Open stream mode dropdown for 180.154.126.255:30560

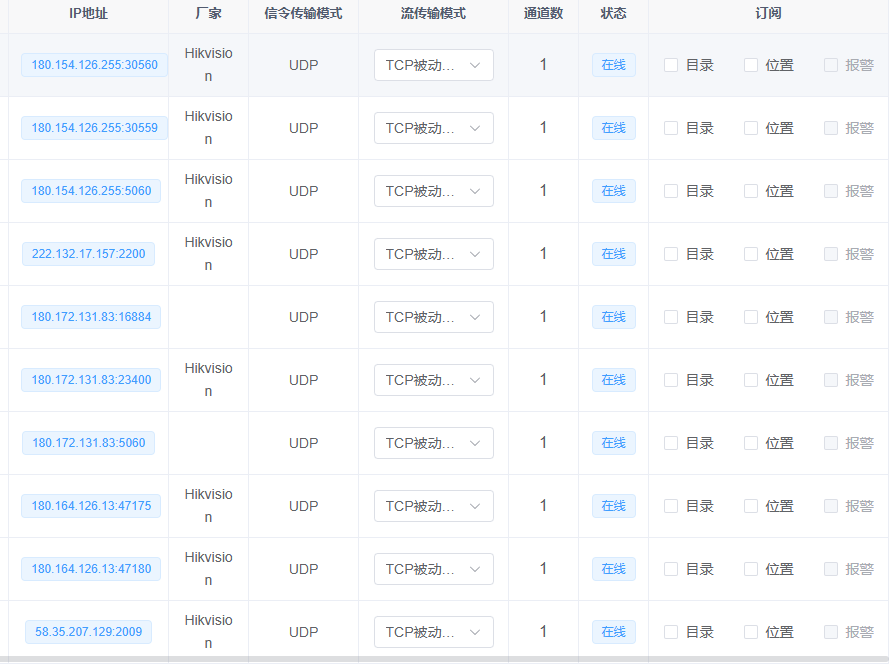433,65
